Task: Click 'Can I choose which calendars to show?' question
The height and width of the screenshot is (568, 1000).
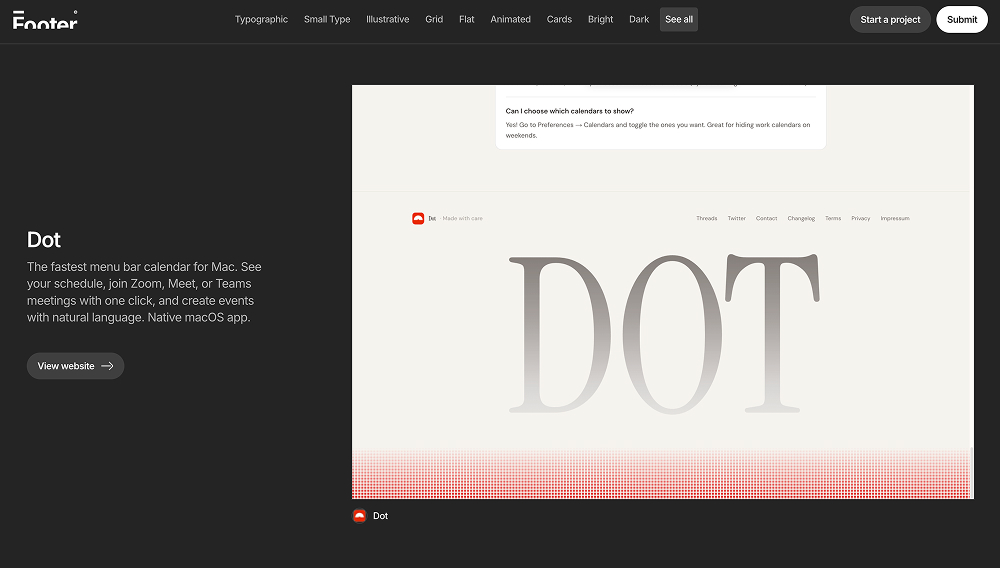Action: tap(570, 111)
